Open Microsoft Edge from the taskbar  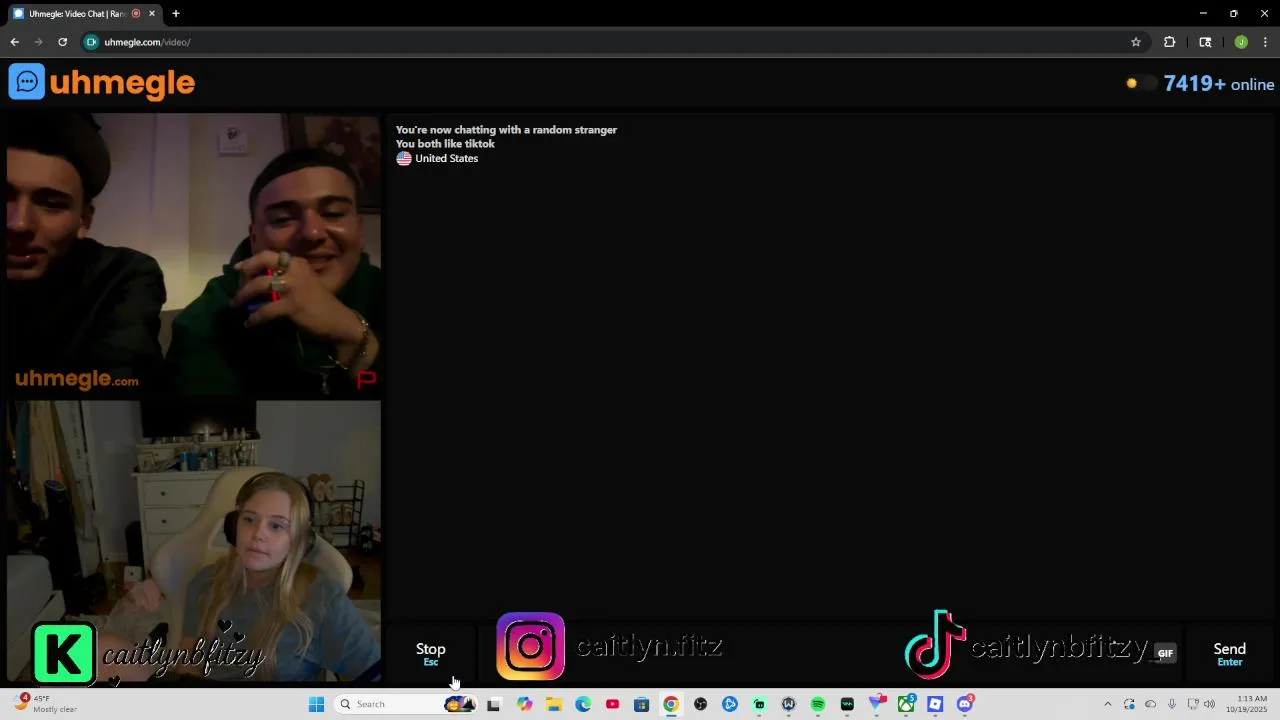point(583,704)
